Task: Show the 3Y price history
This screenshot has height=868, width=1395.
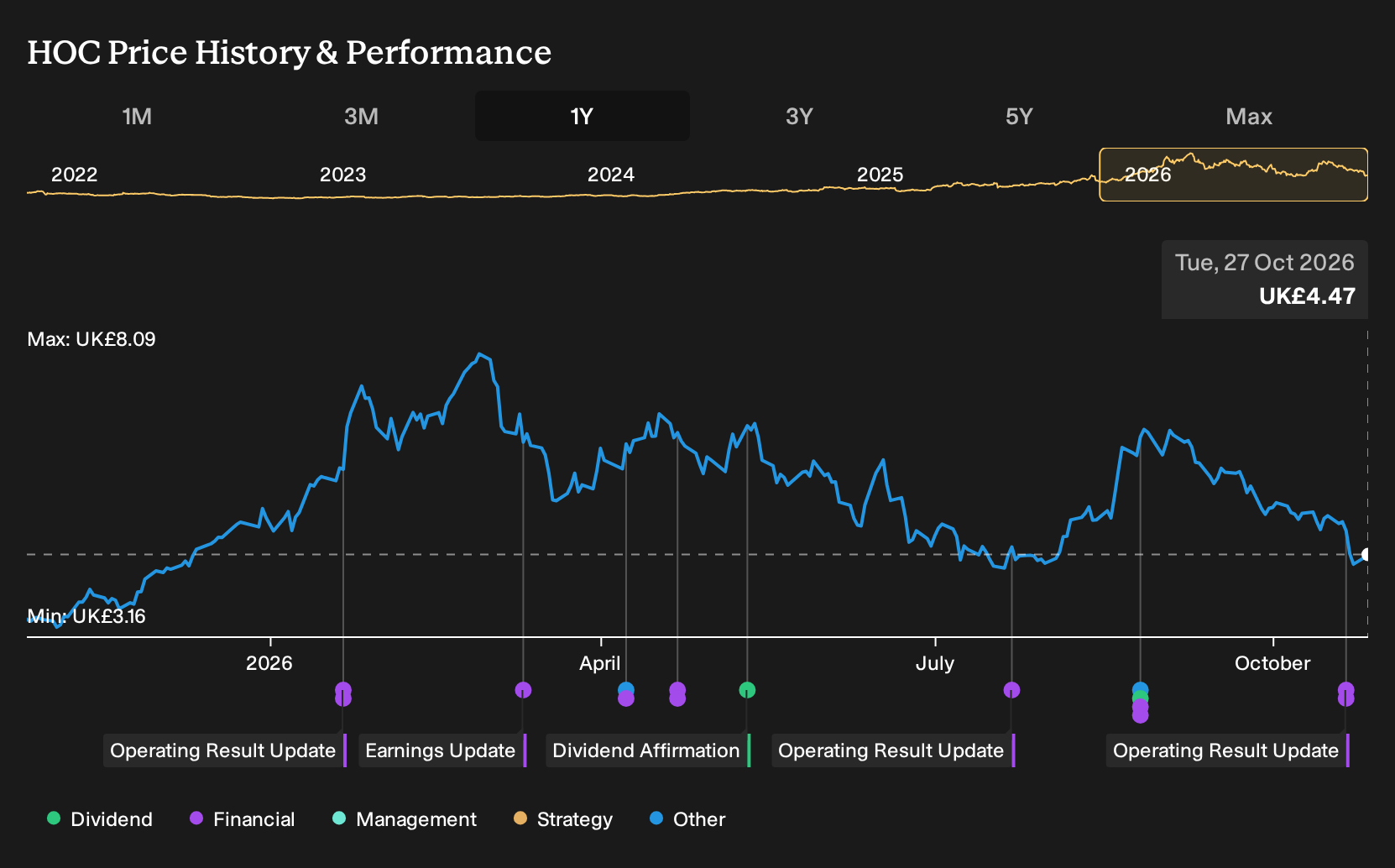Action: (x=799, y=116)
